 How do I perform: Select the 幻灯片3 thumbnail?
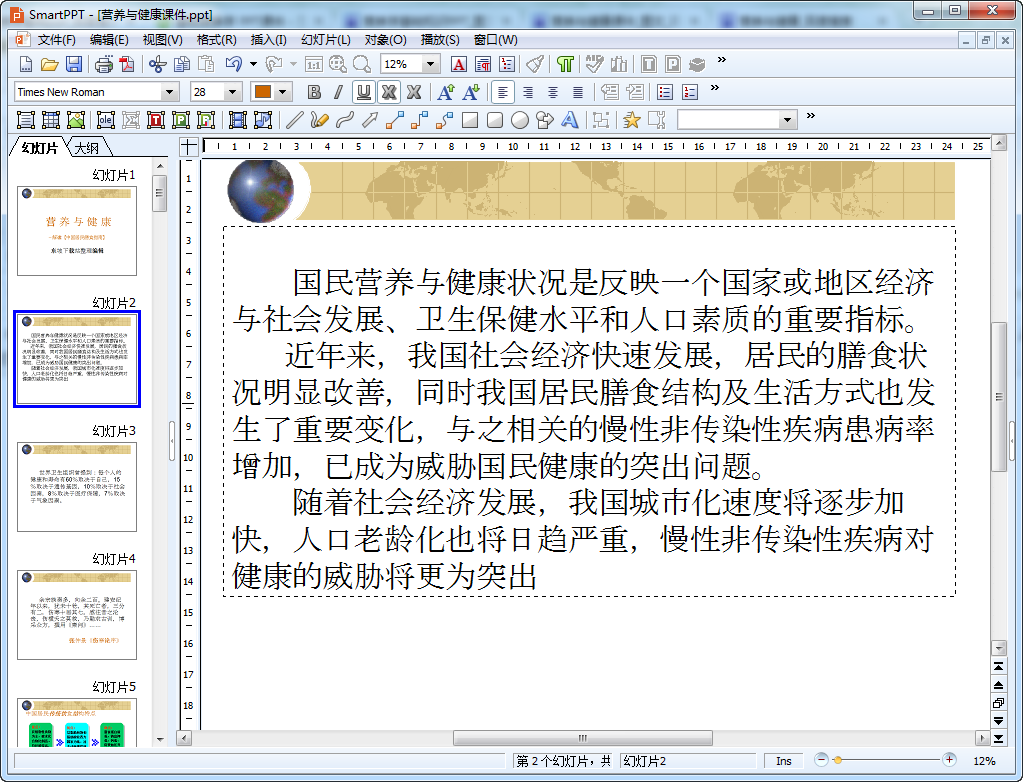[77, 487]
